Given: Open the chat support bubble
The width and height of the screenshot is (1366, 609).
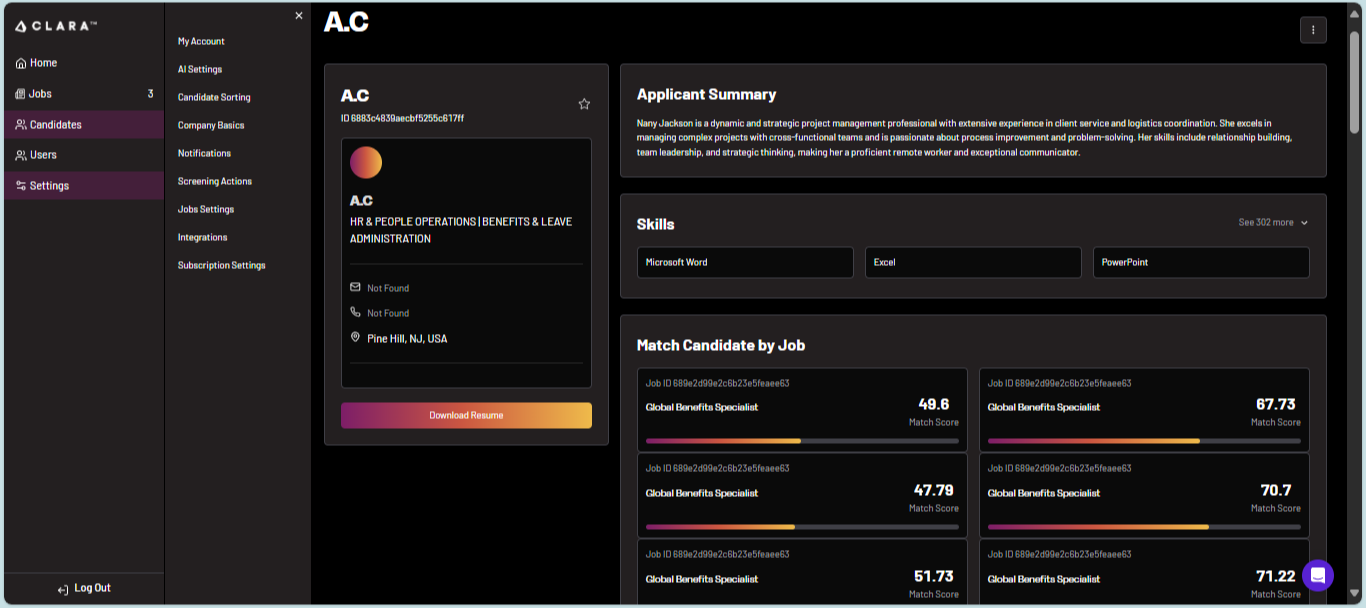Looking at the screenshot, I should (1317, 575).
